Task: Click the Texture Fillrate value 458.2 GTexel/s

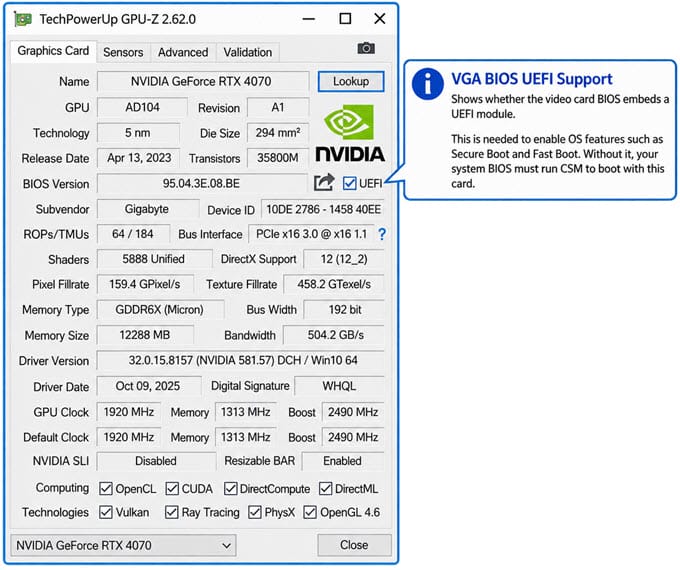Action: [x=334, y=285]
